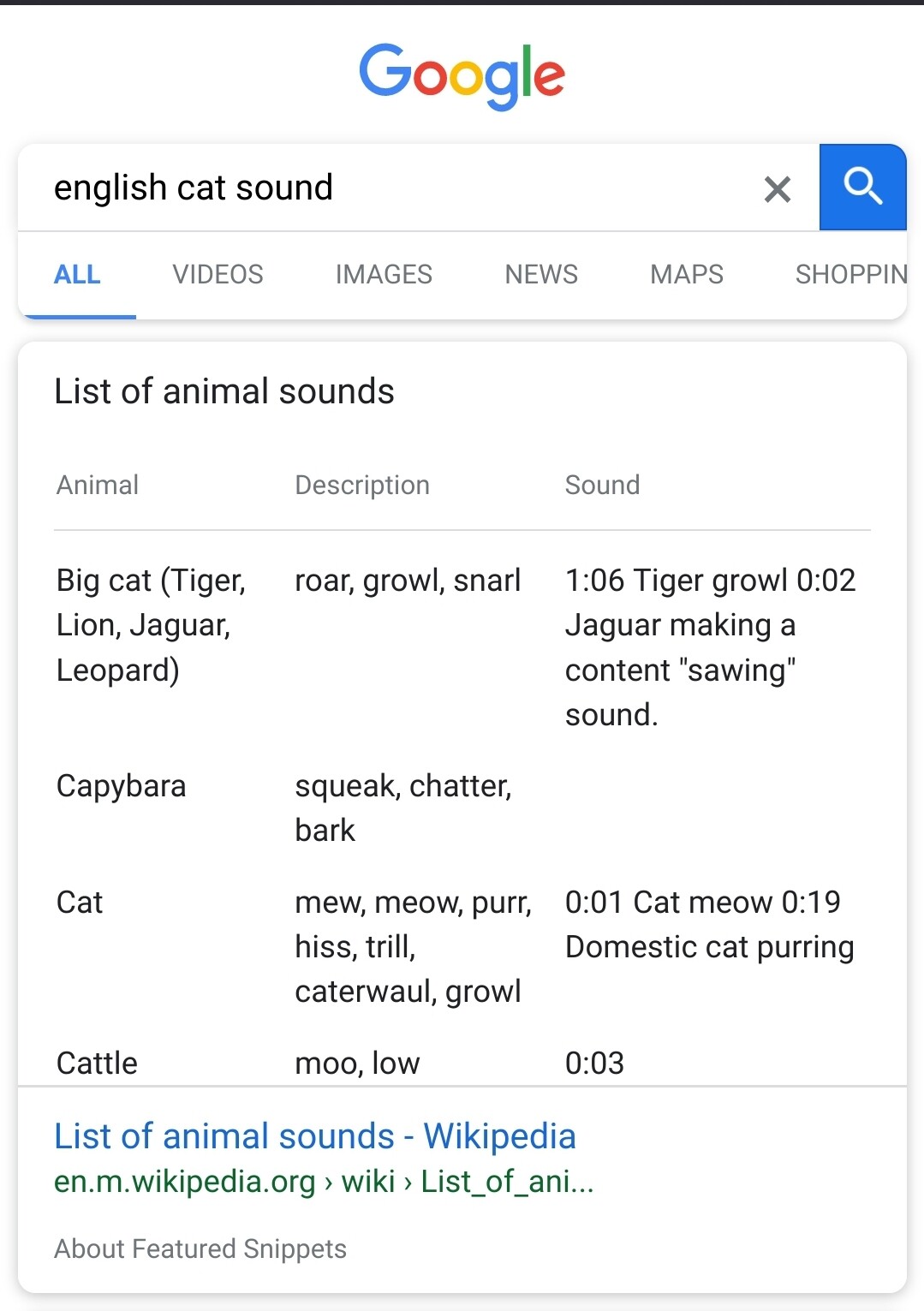Click the Cattle row in table
The height and width of the screenshot is (1311, 924).
(97, 1064)
